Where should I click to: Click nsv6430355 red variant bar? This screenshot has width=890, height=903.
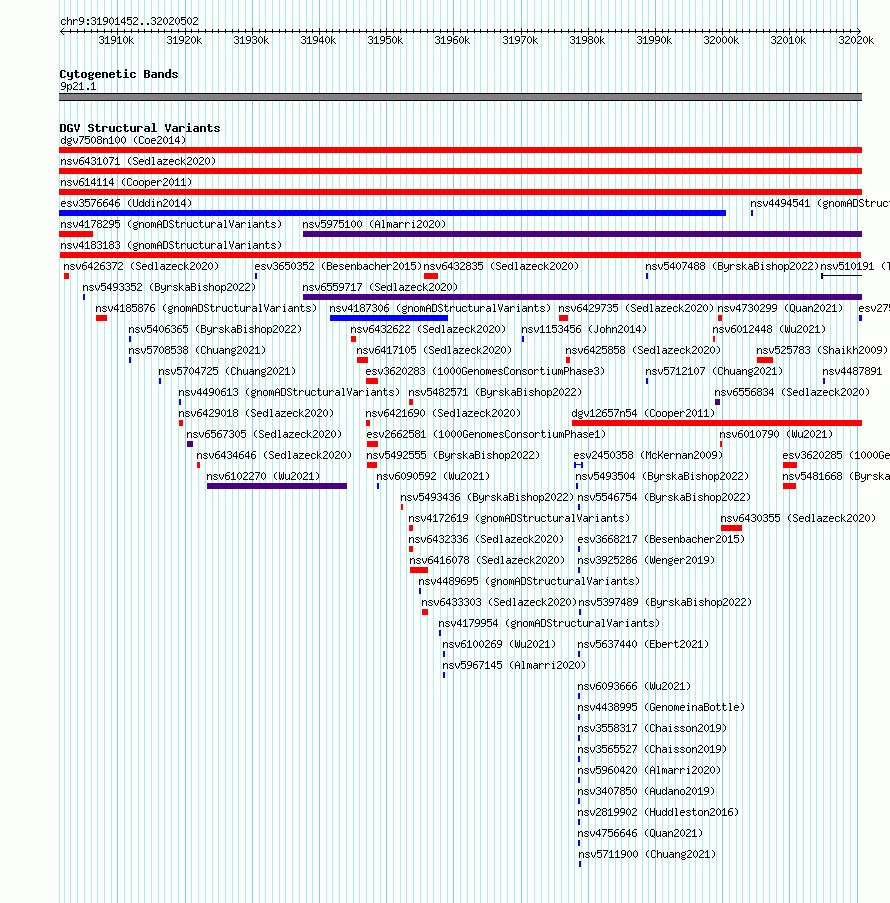pos(732,528)
